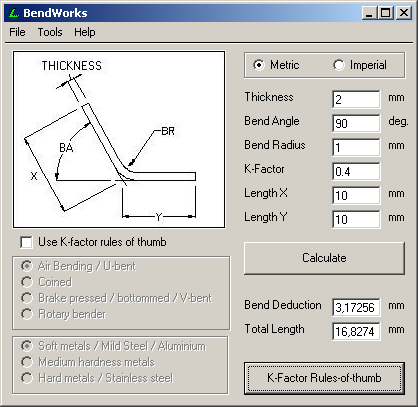Click the Length Y input field
Screen dimensions: 418x407
pos(356,219)
